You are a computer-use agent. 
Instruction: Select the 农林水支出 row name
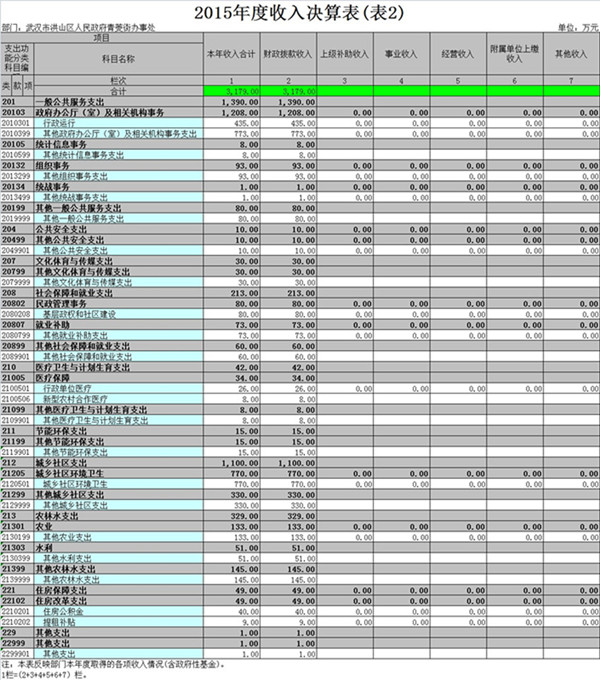pyautogui.click(x=63, y=517)
